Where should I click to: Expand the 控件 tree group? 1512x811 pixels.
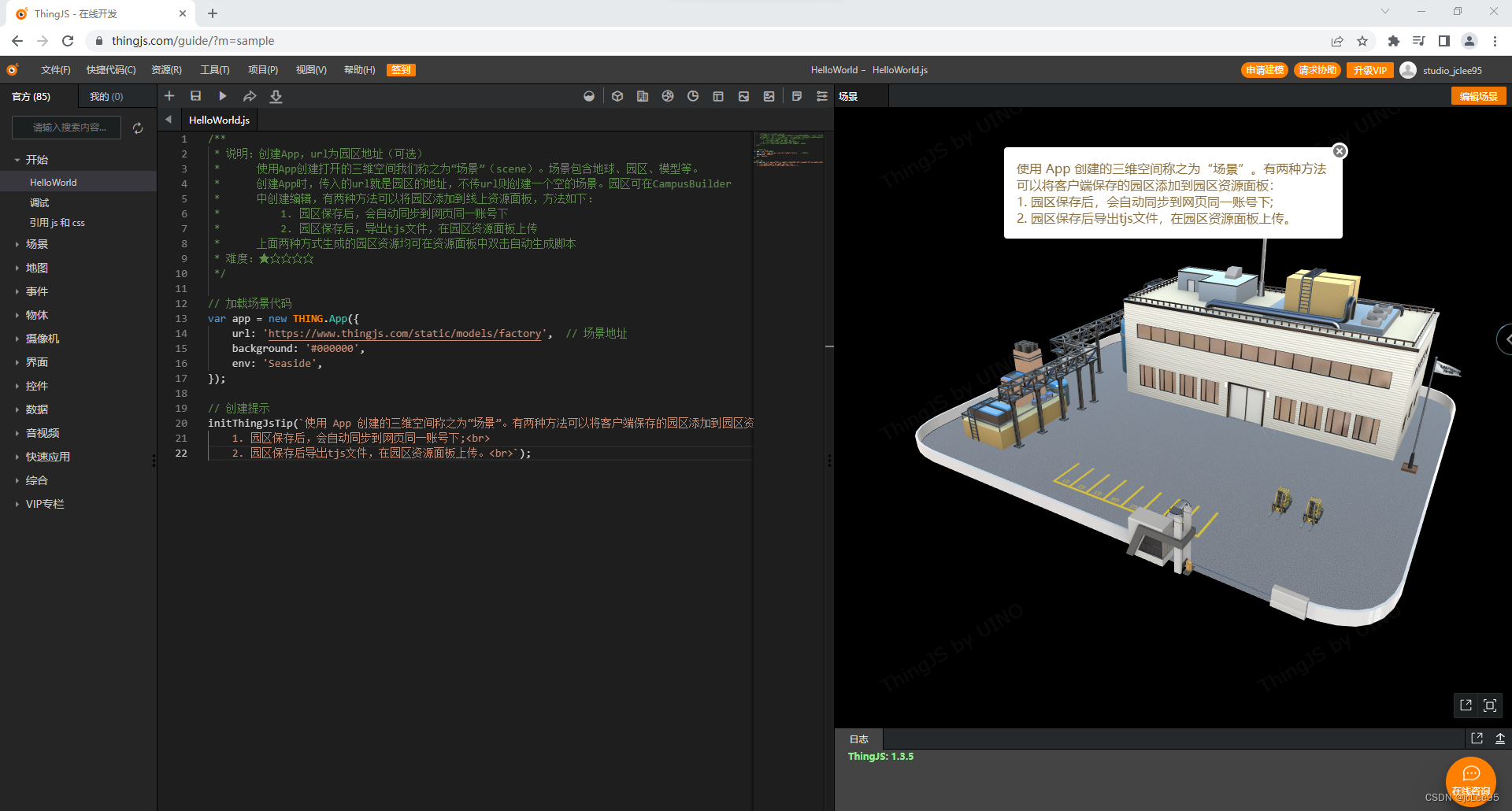coord(17,387)
